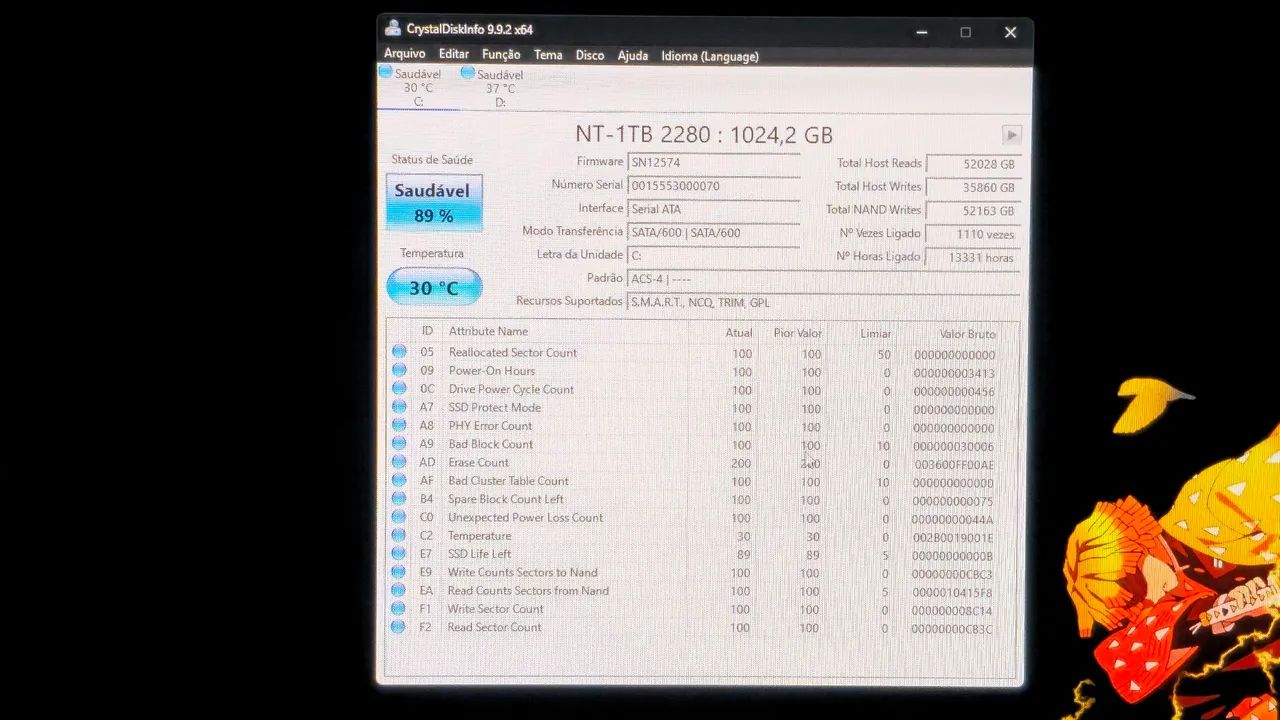Click status icon for Write Counts Sectors to Nand

(x=398, y=572)
